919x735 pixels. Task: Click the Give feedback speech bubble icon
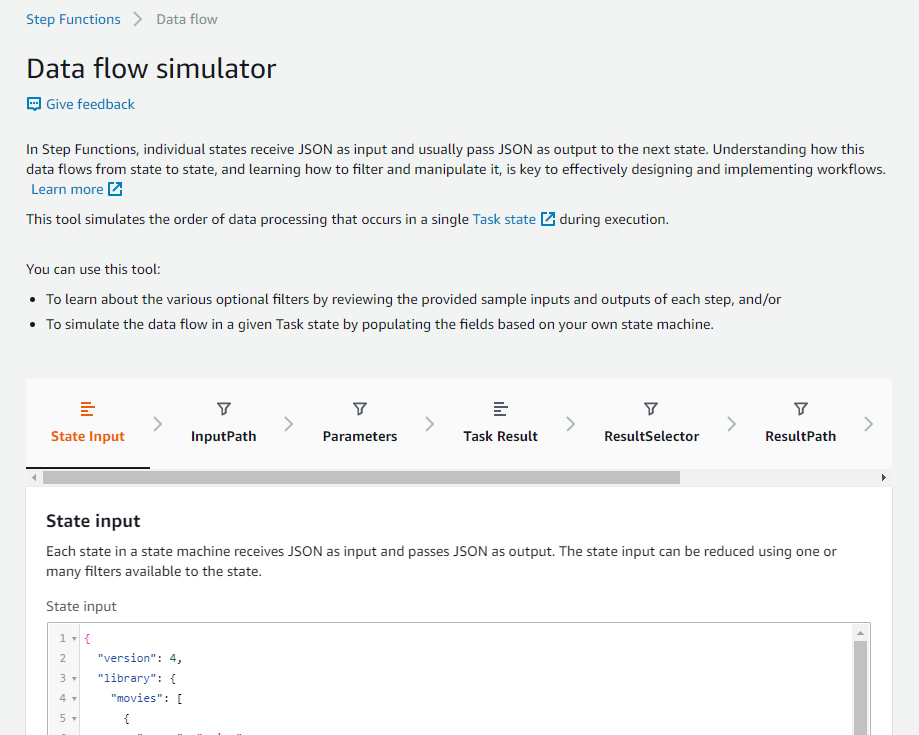click(x=33, y=104)
